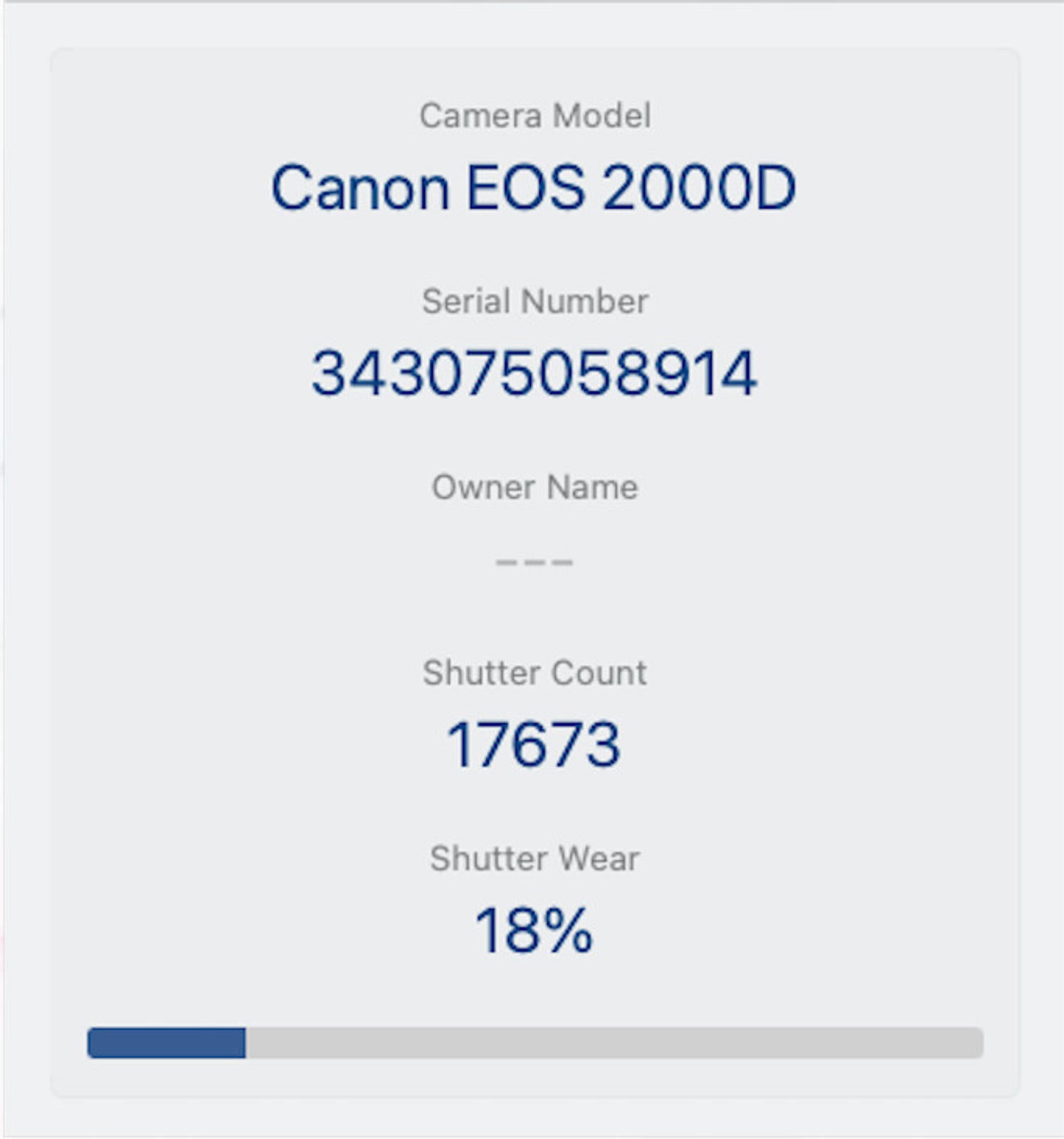Select the shutter count value 17673

(x=534, y=745)
